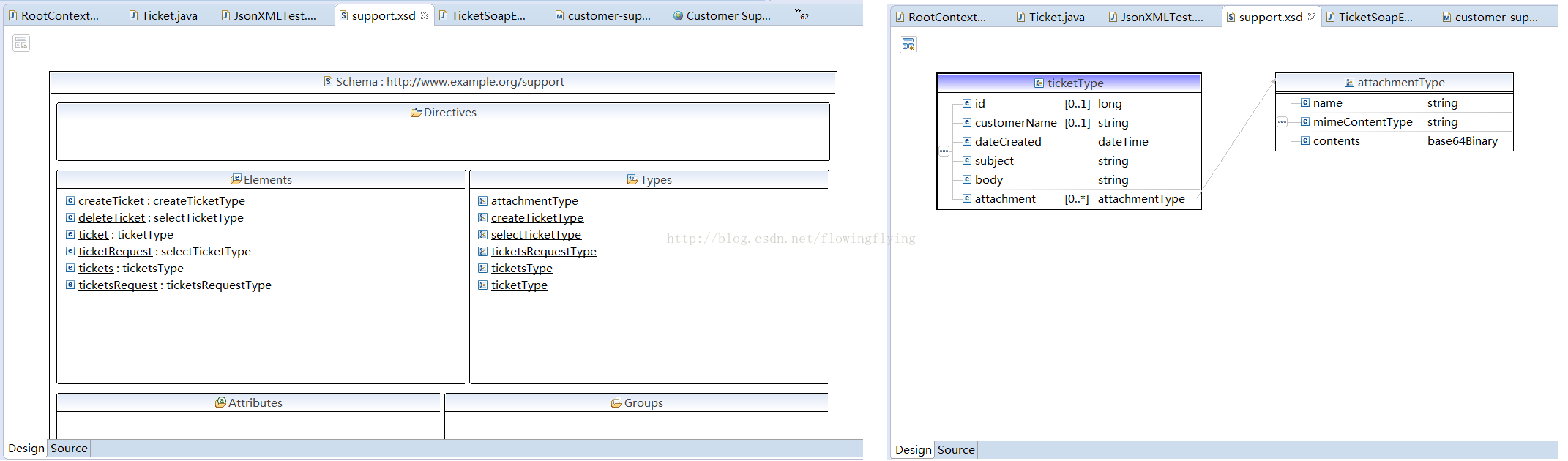The width and height of the screenshot is (1568, 461).
Task: Open selectTicketType in Types list
Action: click(536, 234)
